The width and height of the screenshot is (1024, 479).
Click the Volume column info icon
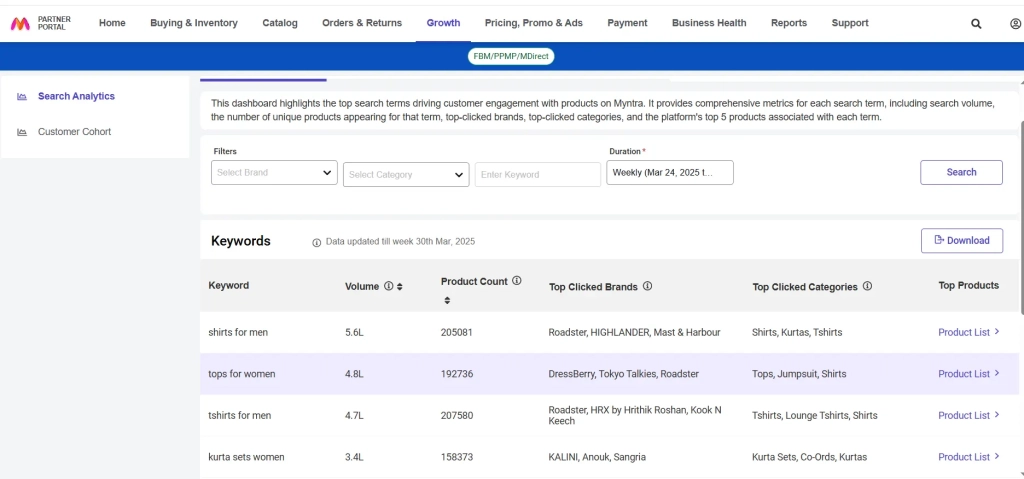[388, 286]
